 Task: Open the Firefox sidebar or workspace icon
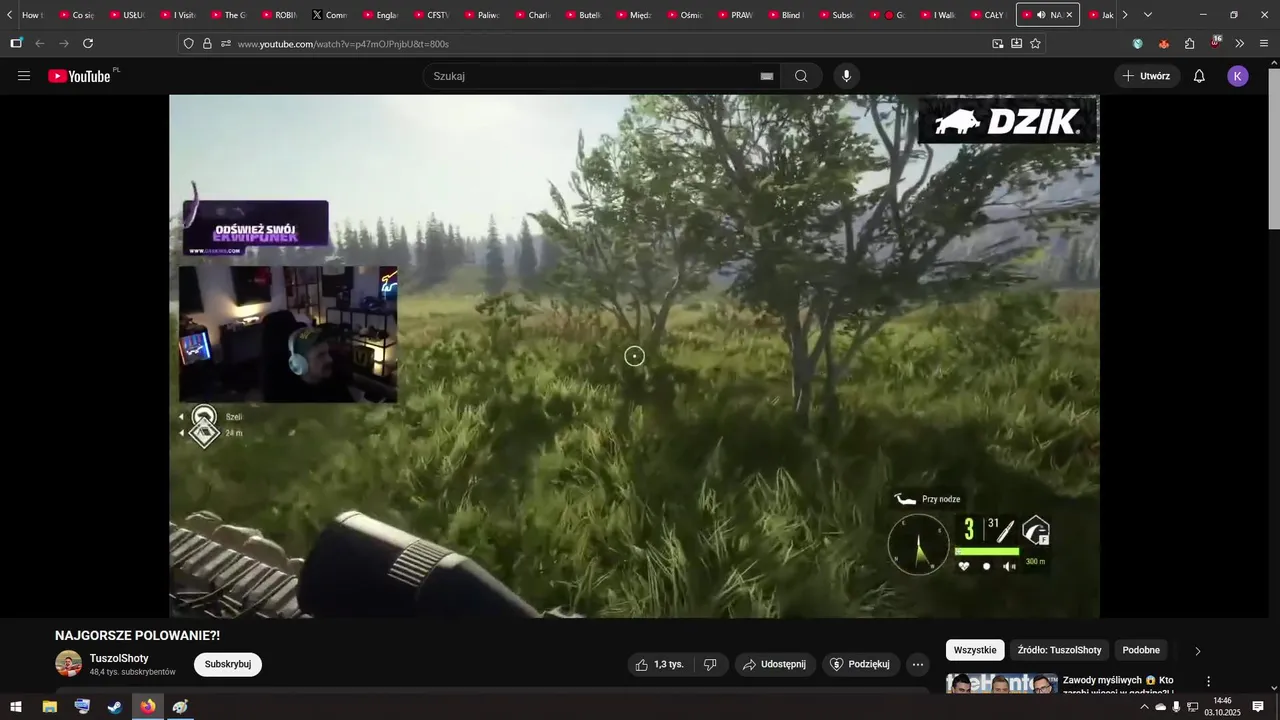click(16, 44)
